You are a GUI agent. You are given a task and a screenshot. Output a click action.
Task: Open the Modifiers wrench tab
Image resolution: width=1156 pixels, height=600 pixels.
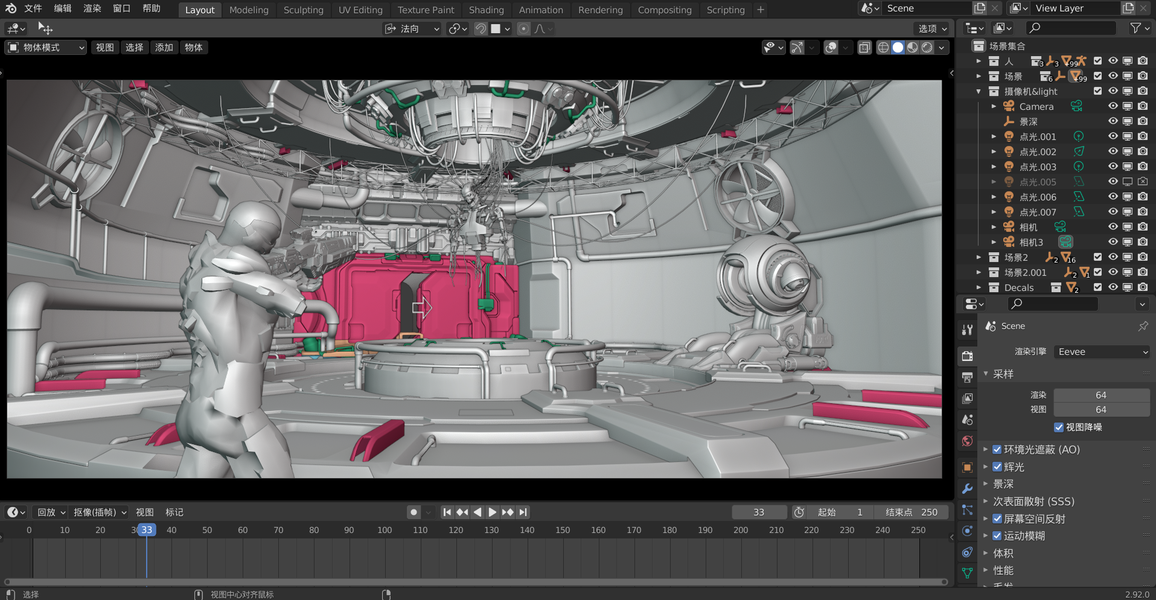[967, 489]
